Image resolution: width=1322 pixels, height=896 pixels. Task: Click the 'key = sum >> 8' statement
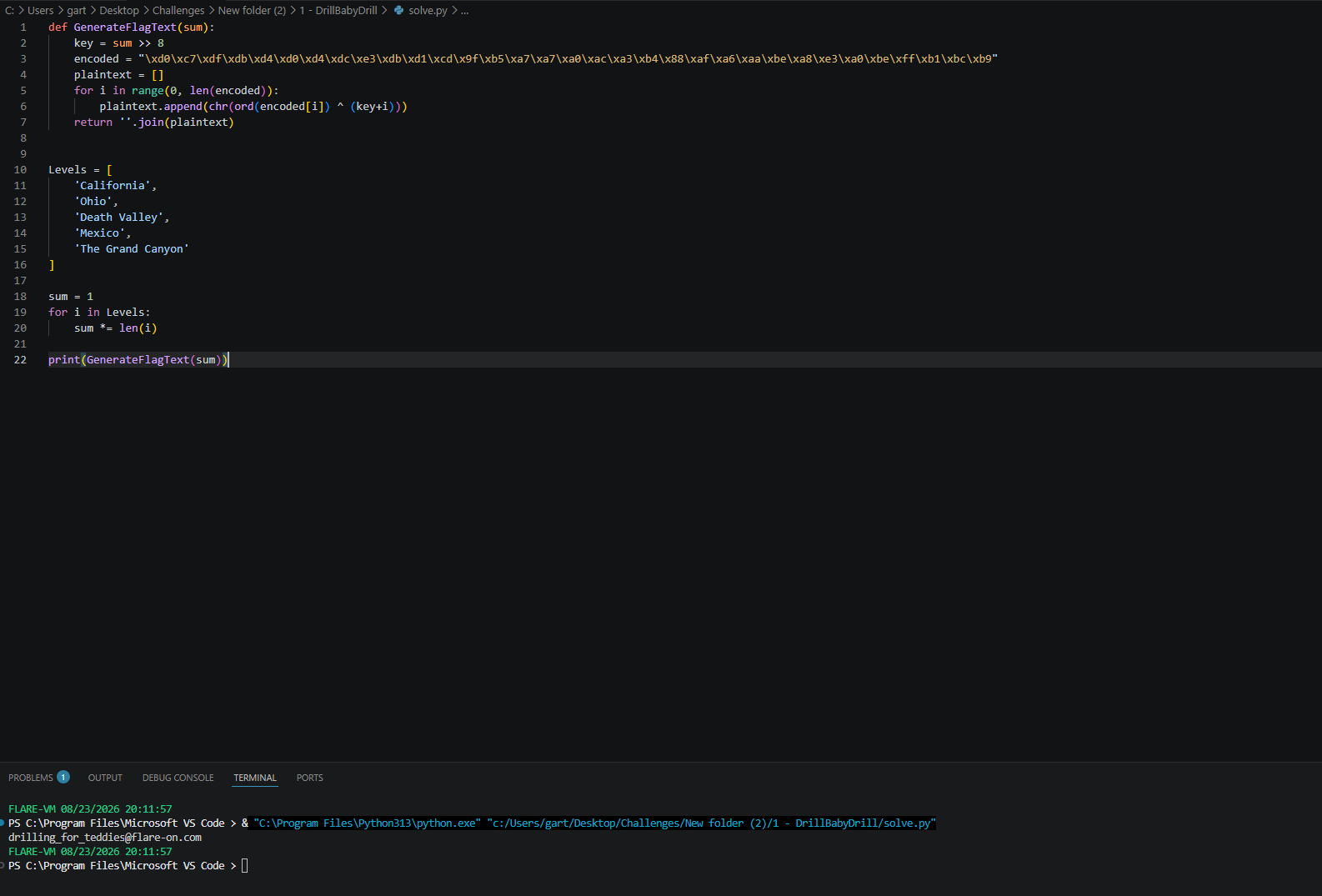coord(119,43)
